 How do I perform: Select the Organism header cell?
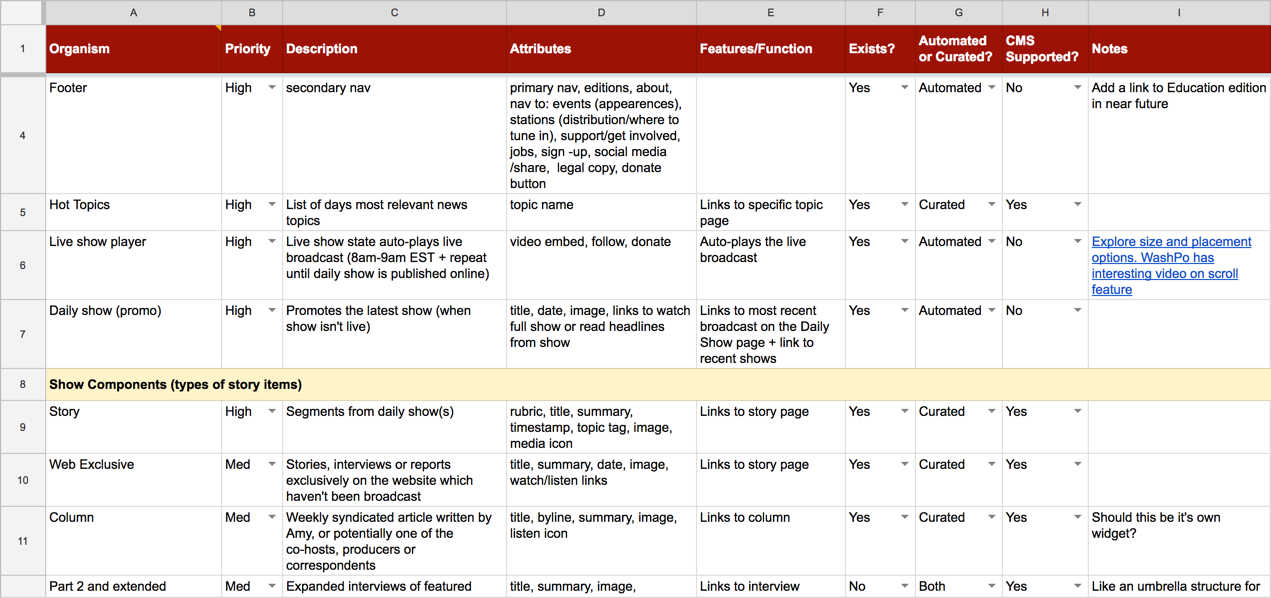coord(133,49)
